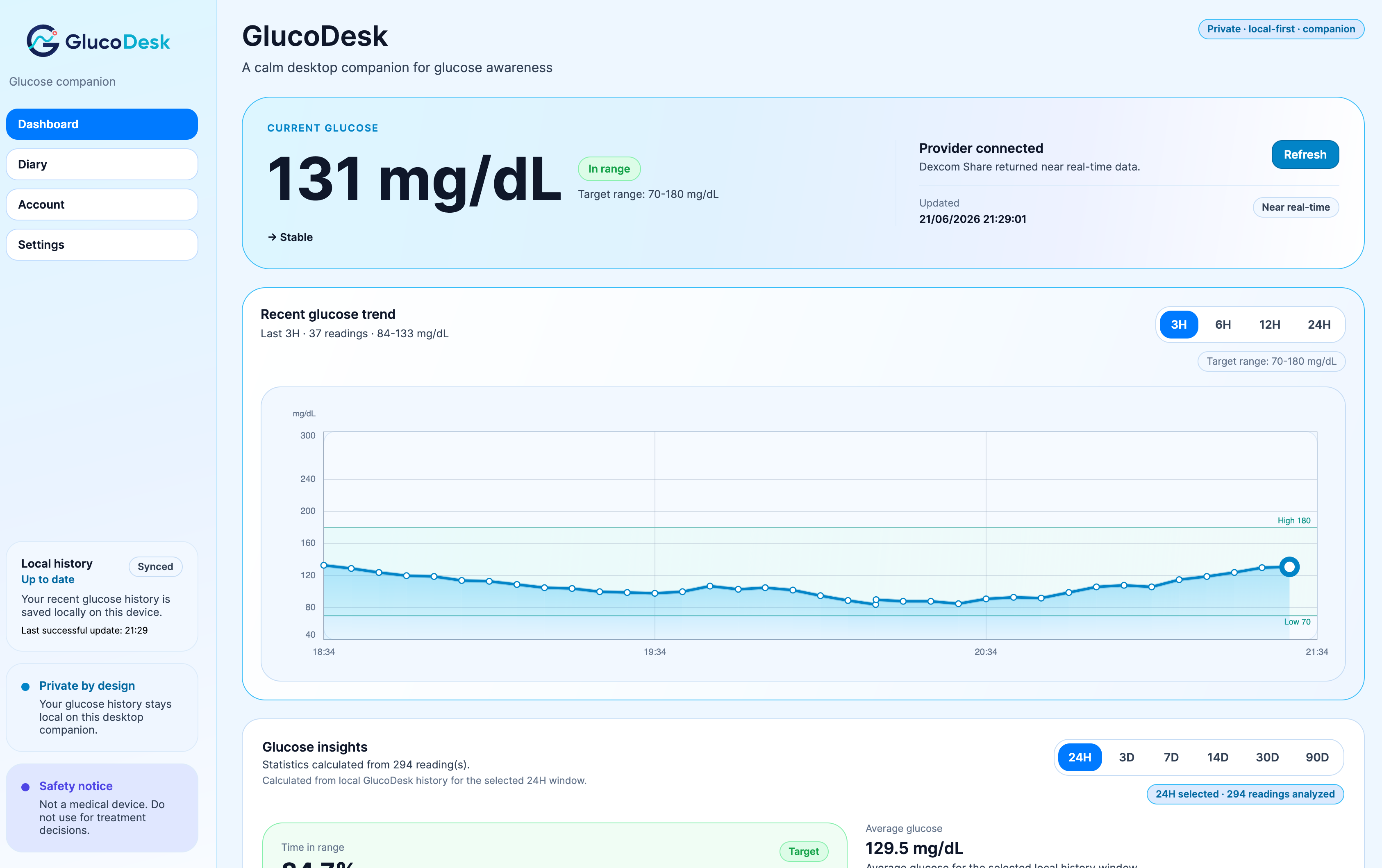The width and height of the screenshot is (1382, 868).
Task: Switch insights window to 14D
Action: (x=1218, y=757)
